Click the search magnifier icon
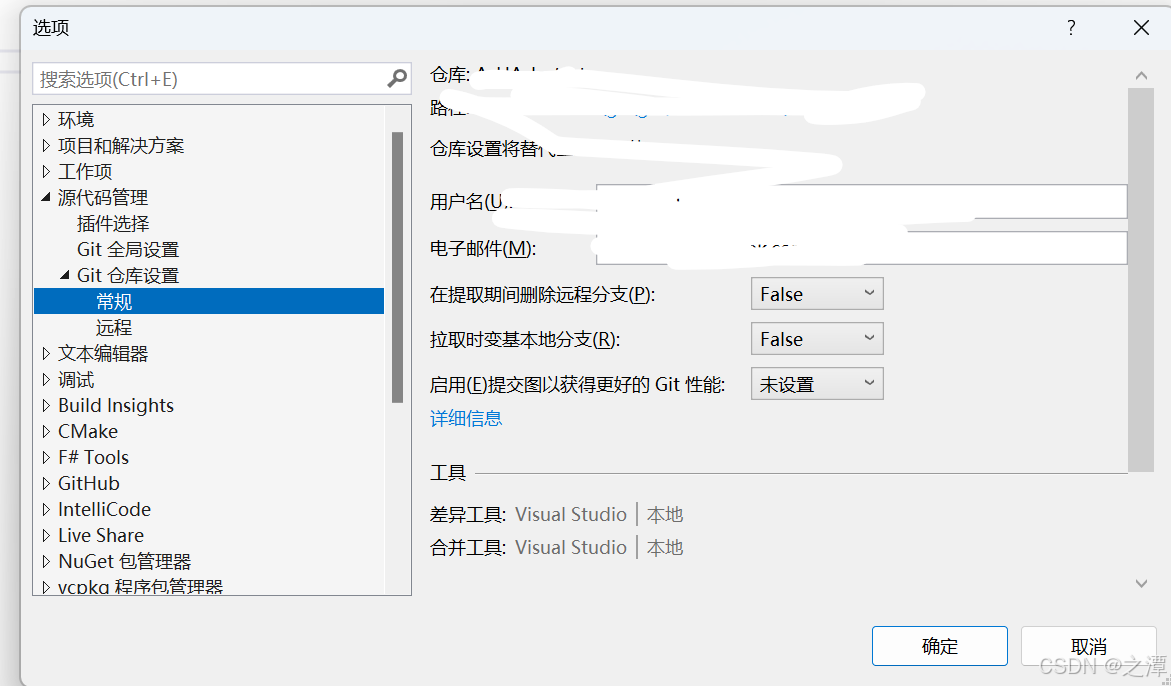The width and height of the screenshot is (1171, 686). [397, 78]
